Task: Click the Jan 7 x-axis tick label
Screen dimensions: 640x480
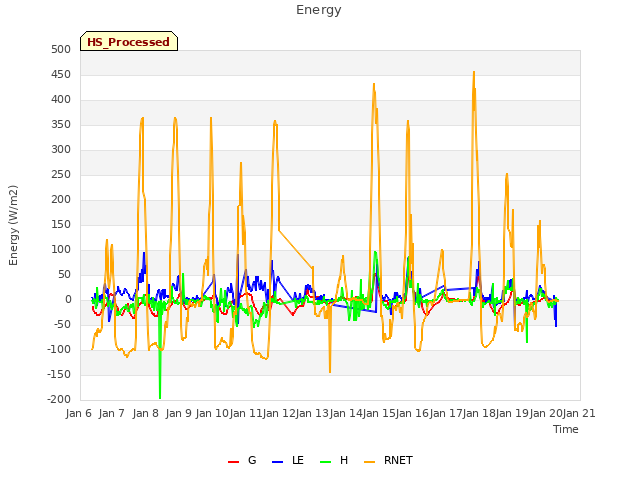Action: (x=112, y=413)
